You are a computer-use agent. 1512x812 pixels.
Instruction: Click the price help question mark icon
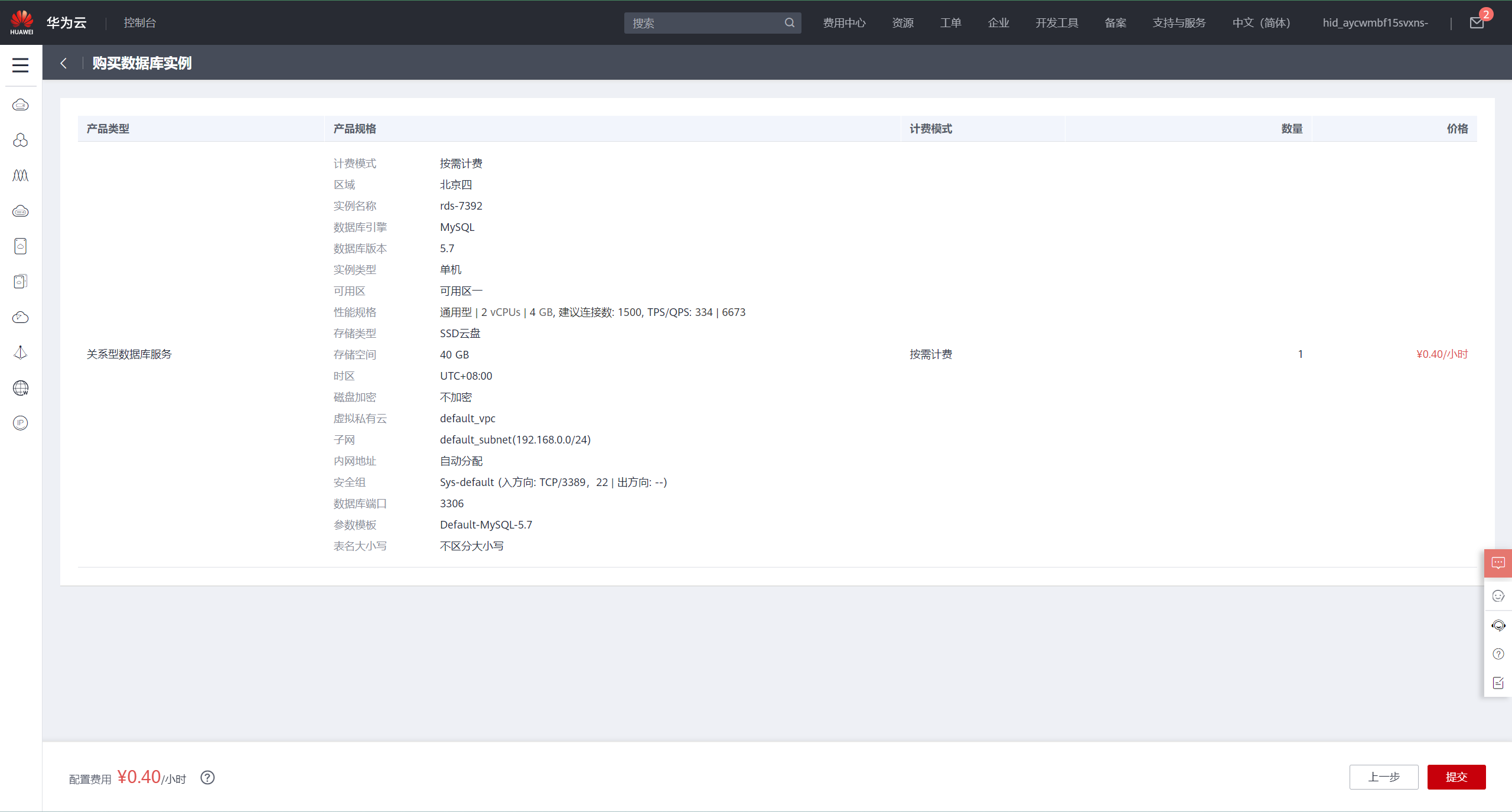tap(207, 778)
